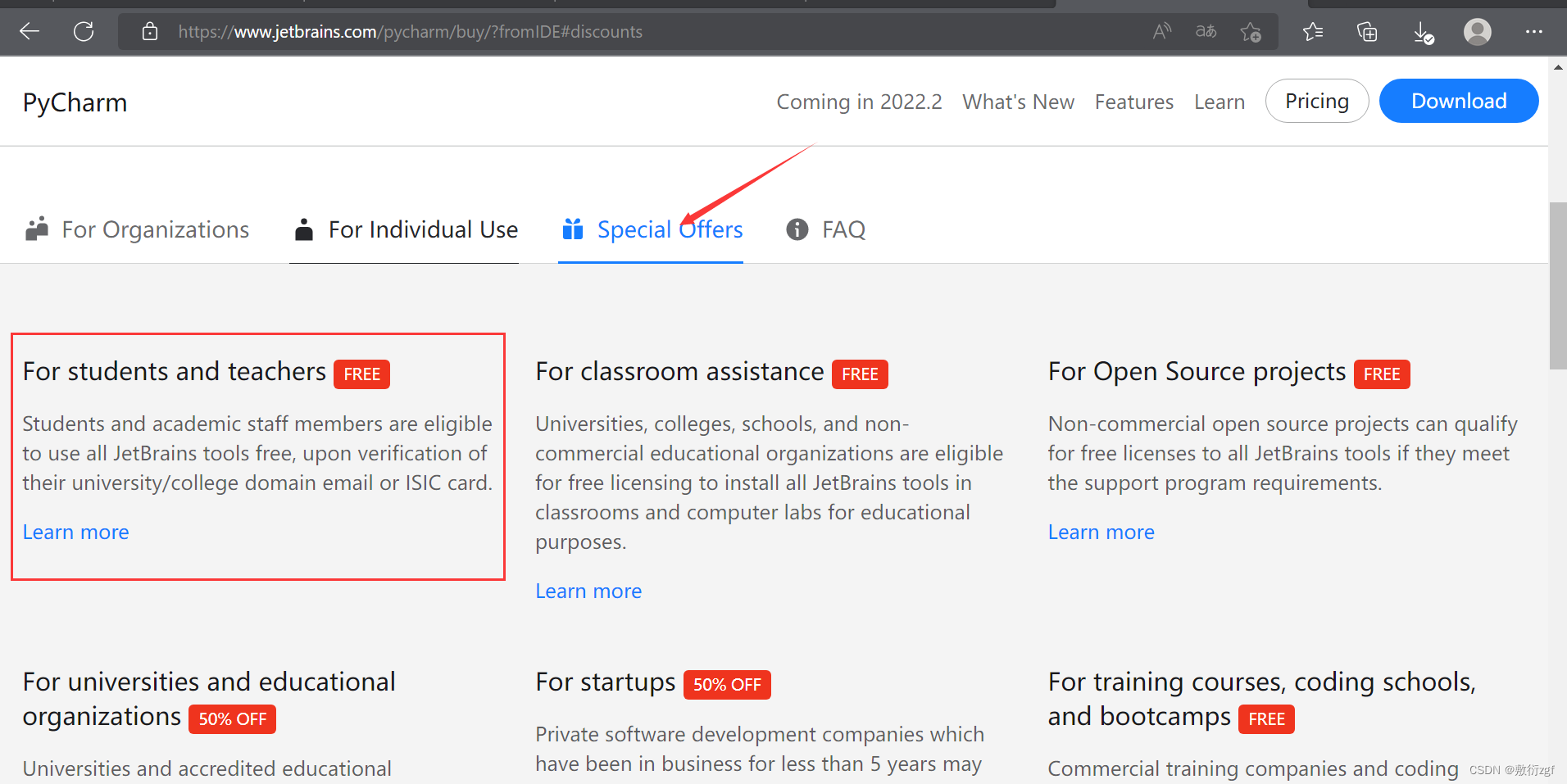Open the Learn page
Image resolution: width=1567 pixels, height=784 pixels.
1220,102
